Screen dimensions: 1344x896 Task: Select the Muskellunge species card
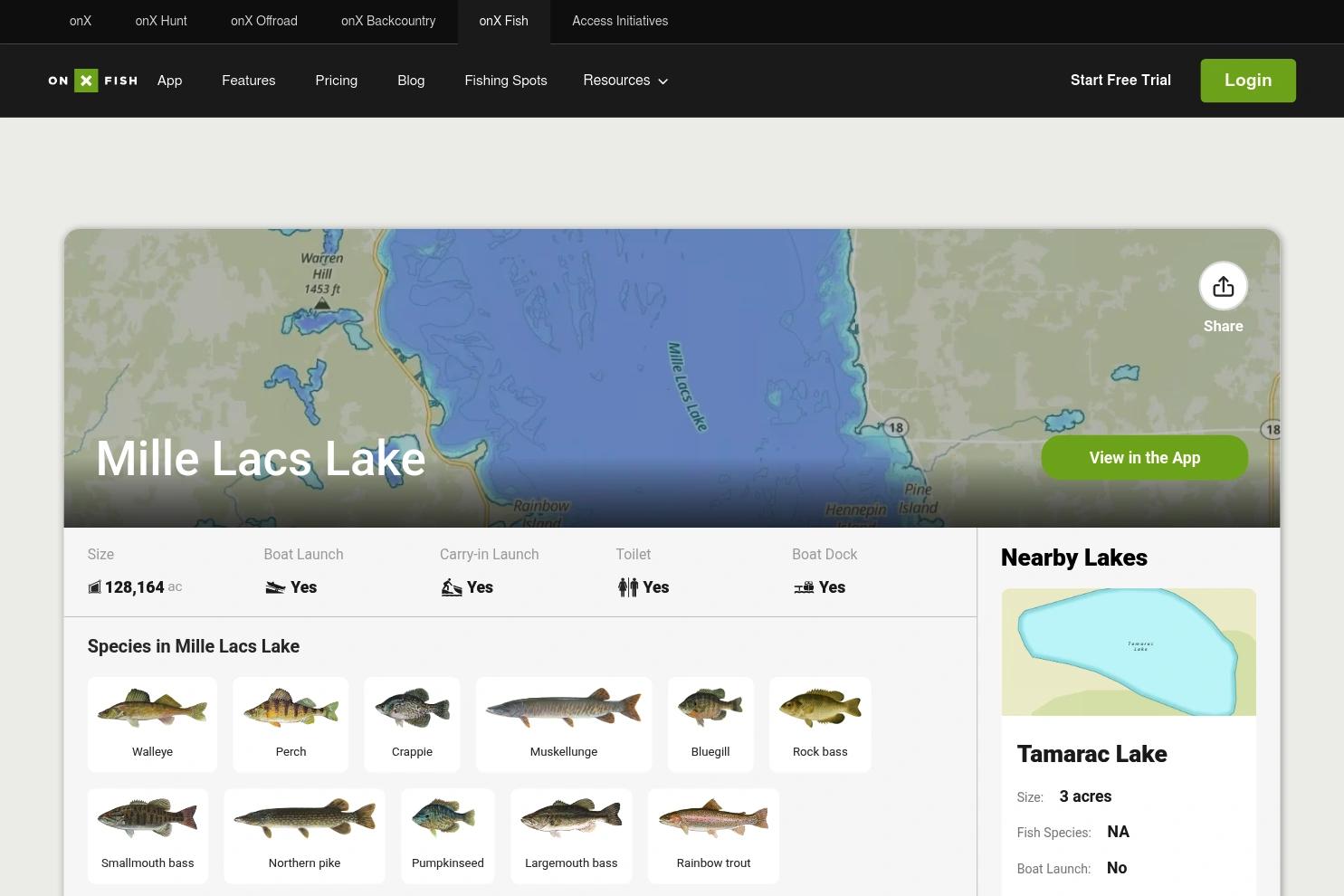(564, 724)
